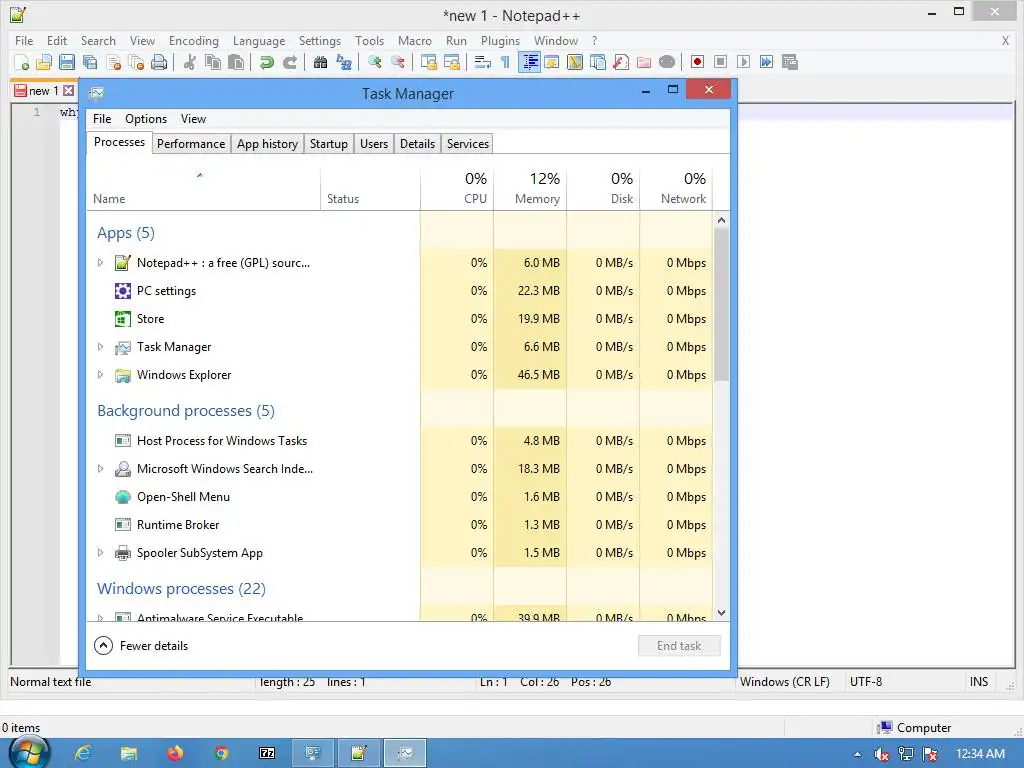Select the PC settings app row
Image resolution: width=1024 pixels, height=768 pixels.
point(400,291)
